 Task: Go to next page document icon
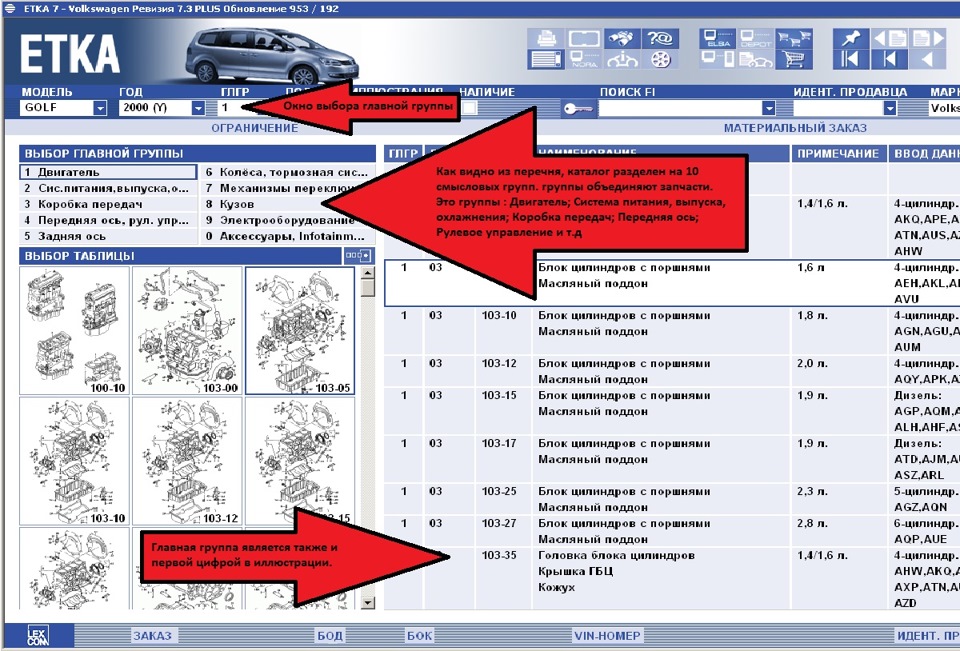[928, 39]
